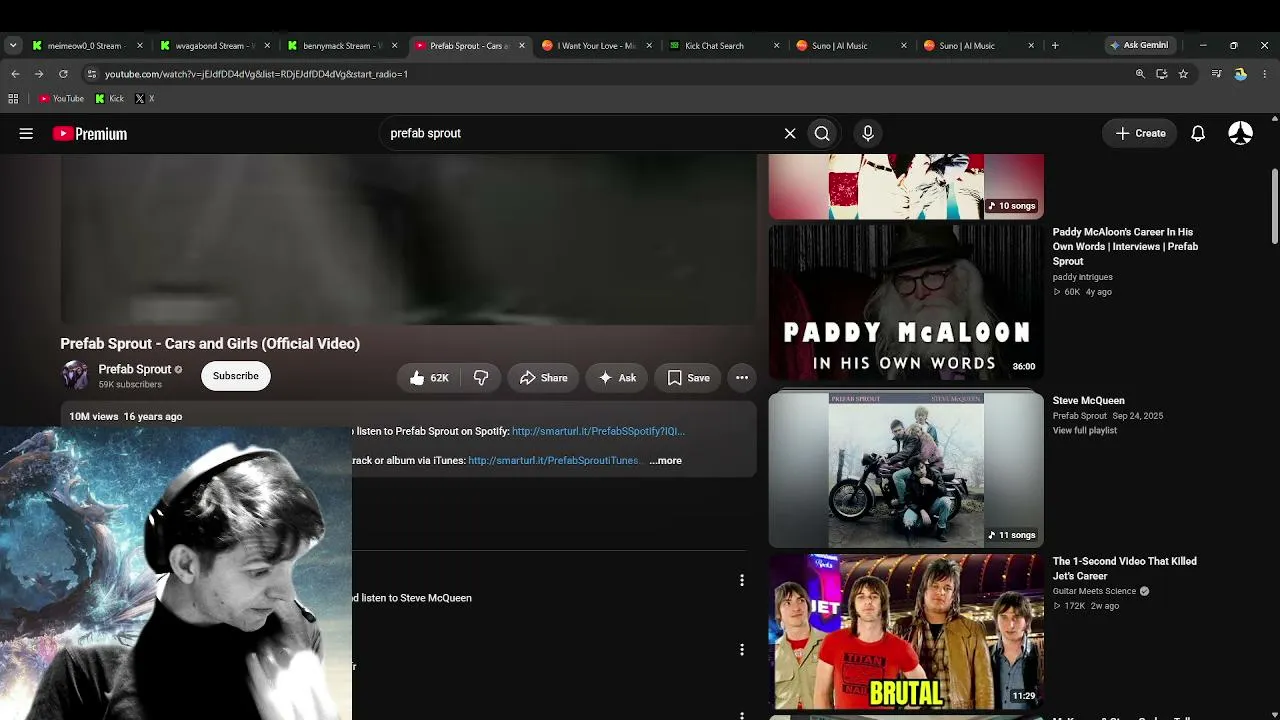The height and width of the screenshot is (720, 1280).
Task: Subscribe to Prefab Sprout channel
Action: coord(236,376)
